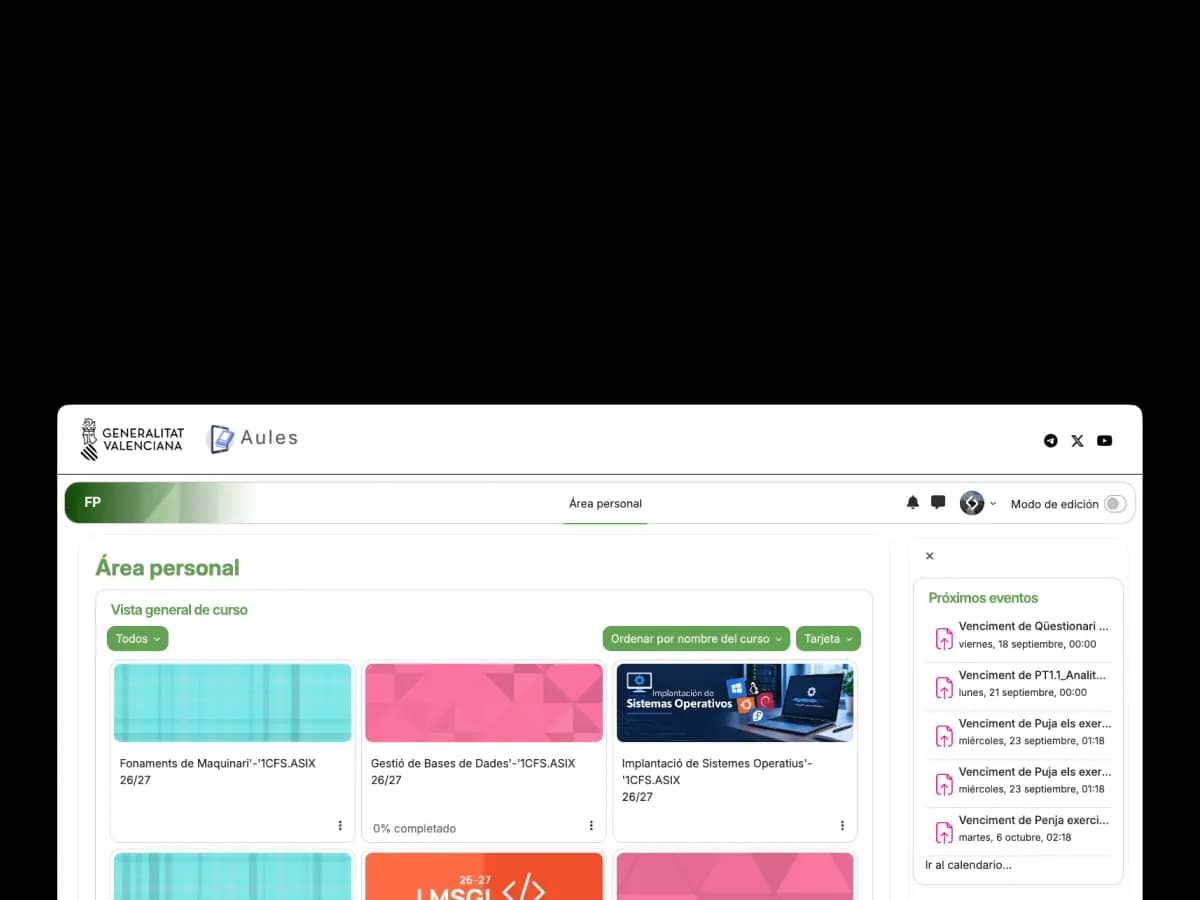Open Ordenar por nombre del curso dropdown
This screenshot has width=1200, height=900.
click(696, 639)
